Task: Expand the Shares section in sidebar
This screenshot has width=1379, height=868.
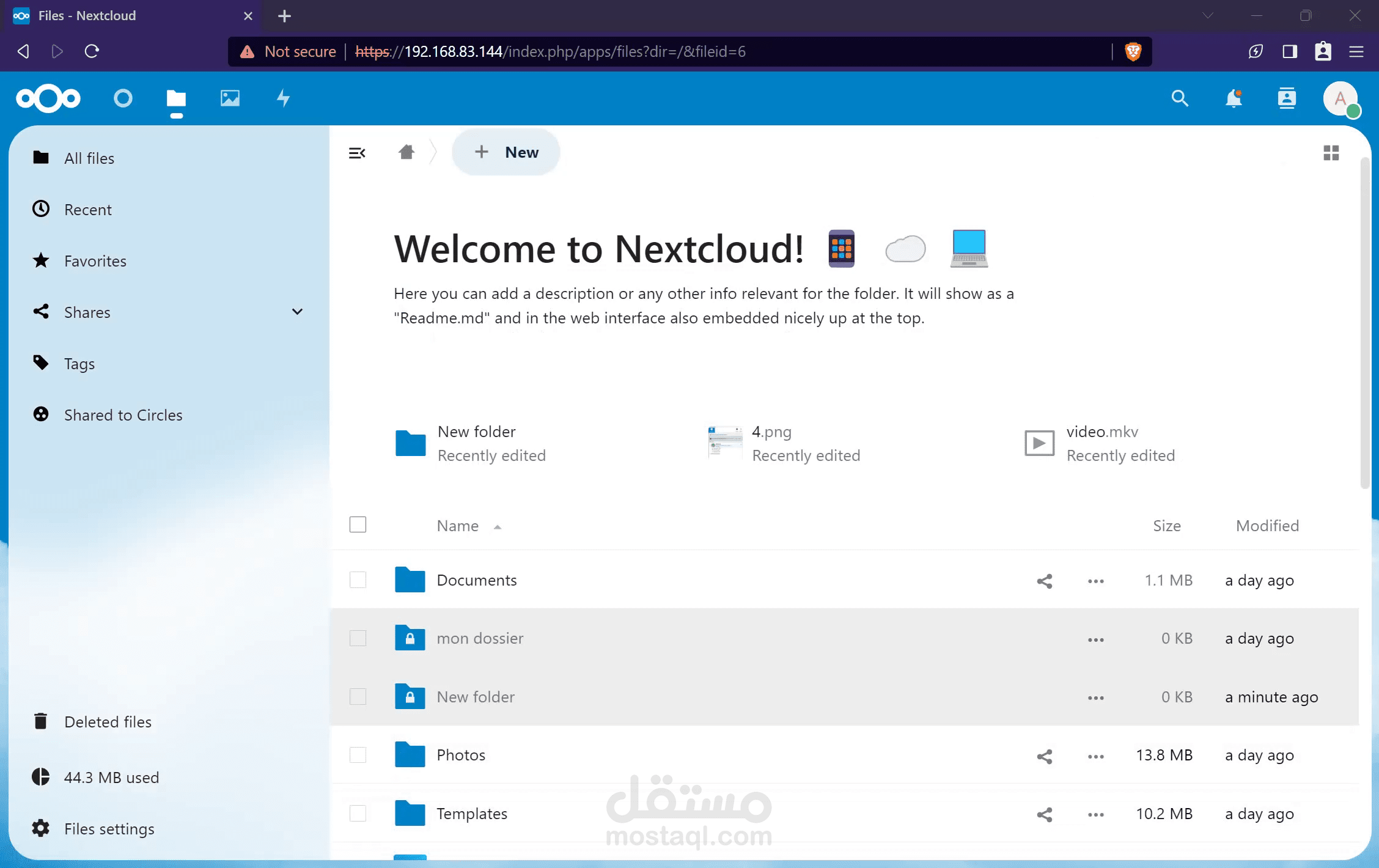Action: (298, 312)
